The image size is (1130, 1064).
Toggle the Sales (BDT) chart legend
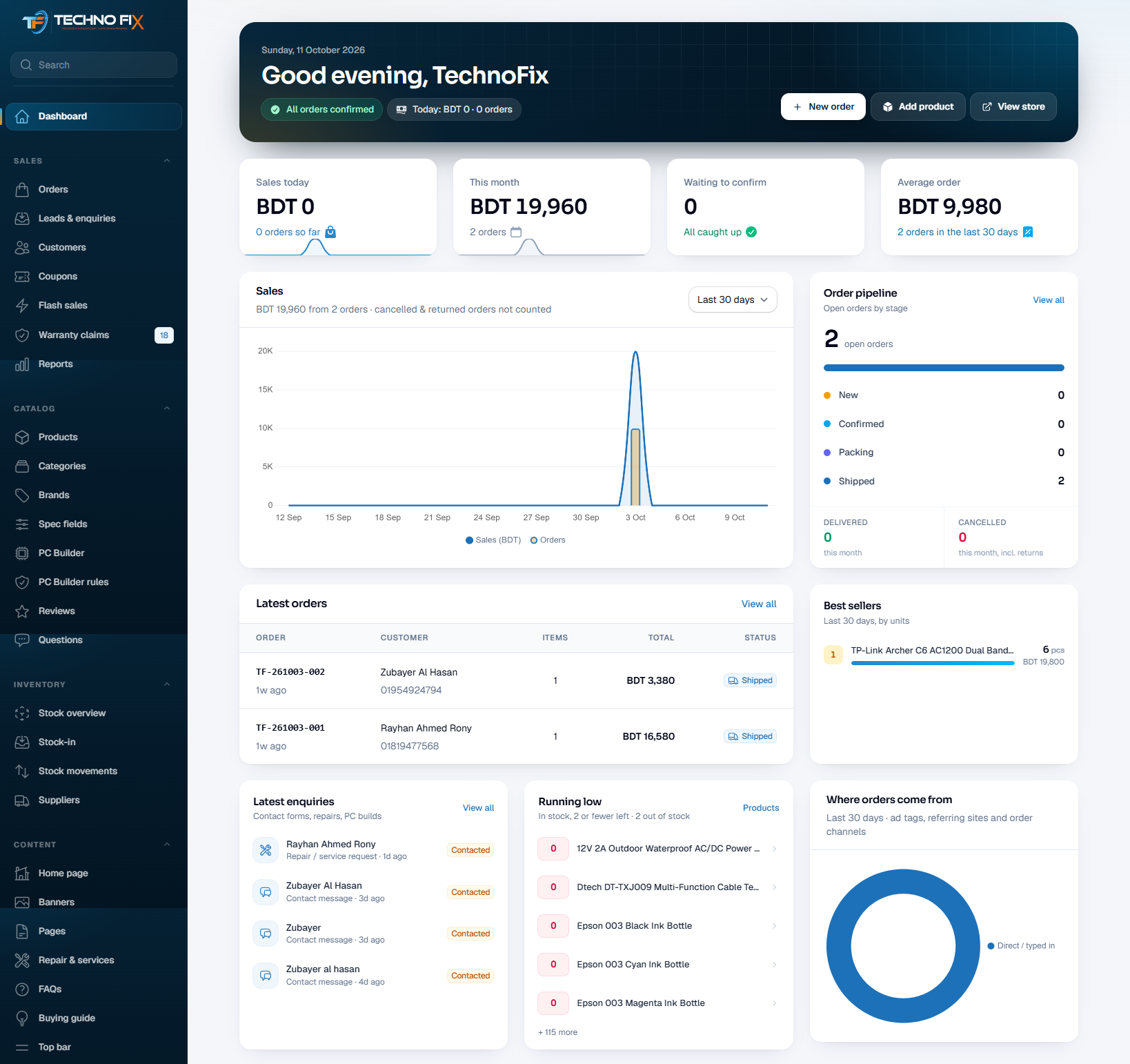point(493,540)
